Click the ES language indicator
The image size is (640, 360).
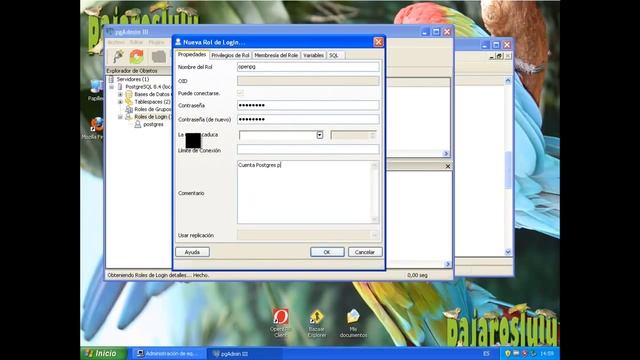(x=486, y=353)
